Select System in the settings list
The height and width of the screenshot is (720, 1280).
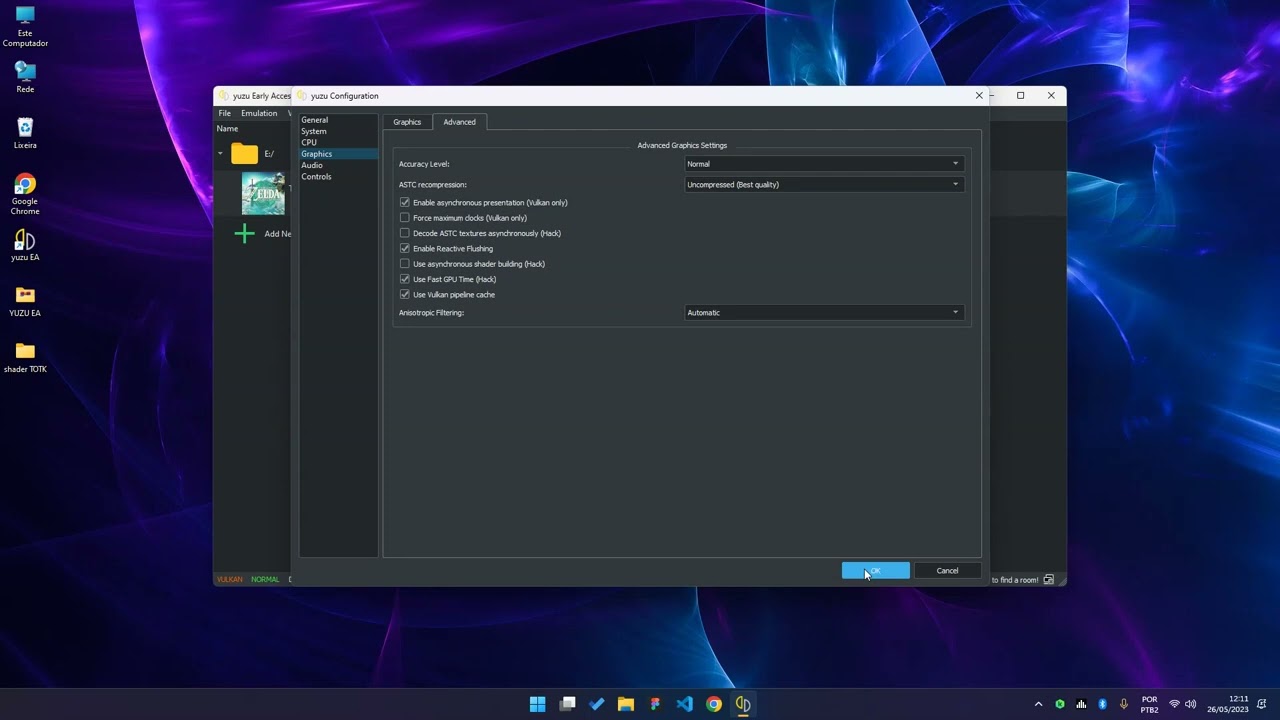point(338,131)
